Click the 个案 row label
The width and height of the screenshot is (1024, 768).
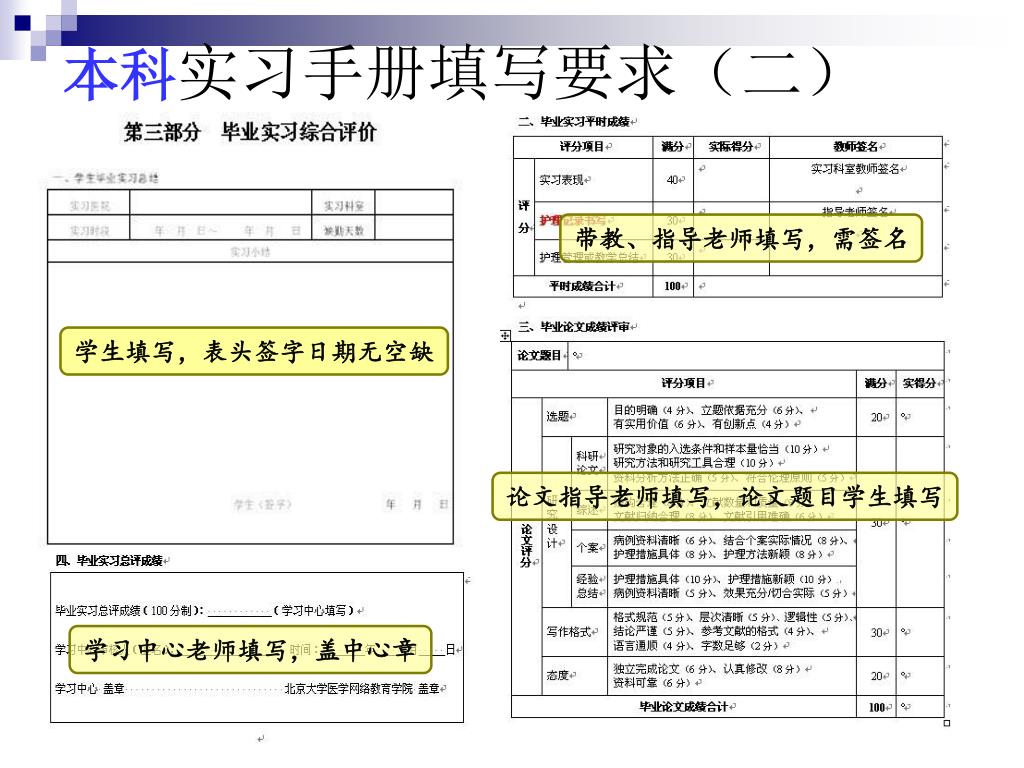click(588, 547)
